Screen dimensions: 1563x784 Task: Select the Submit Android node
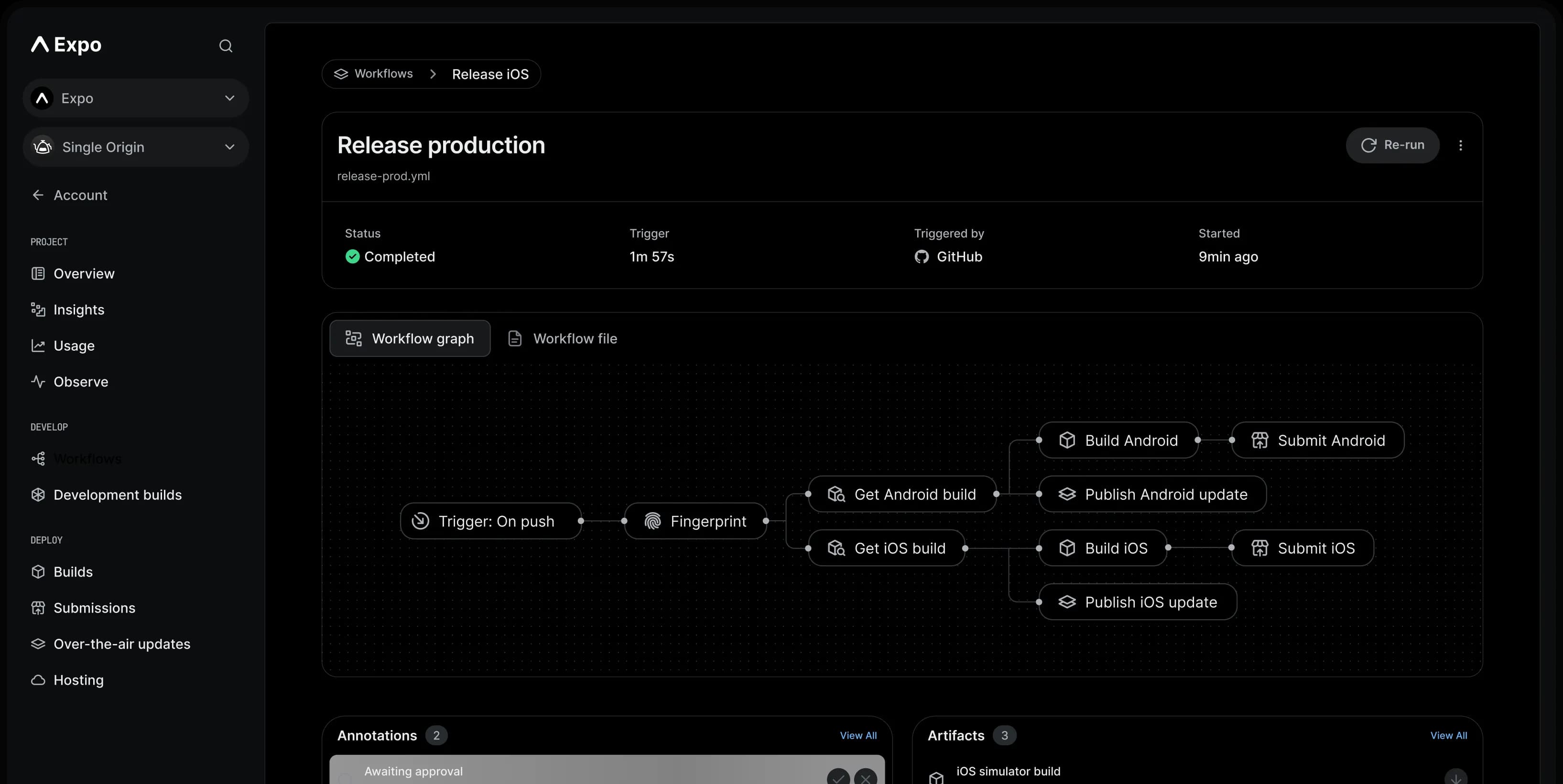(x=1318, y=440)
